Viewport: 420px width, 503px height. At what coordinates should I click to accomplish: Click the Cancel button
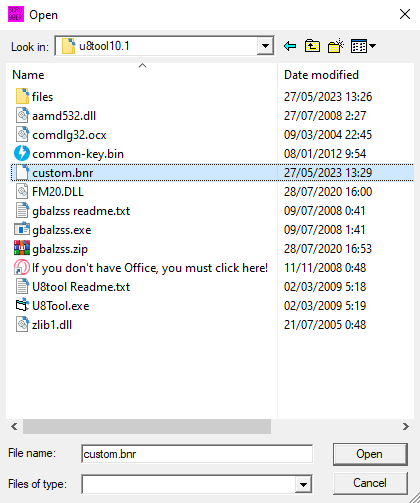[x=370, y=483]
